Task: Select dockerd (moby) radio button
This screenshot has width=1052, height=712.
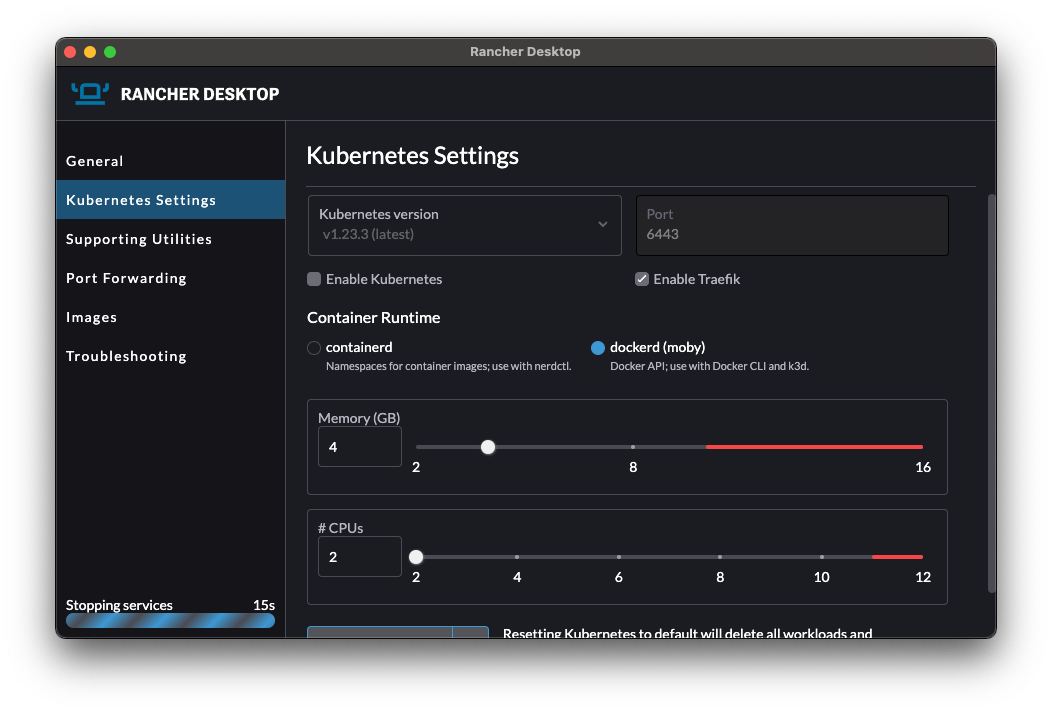Action: [598, 348]
